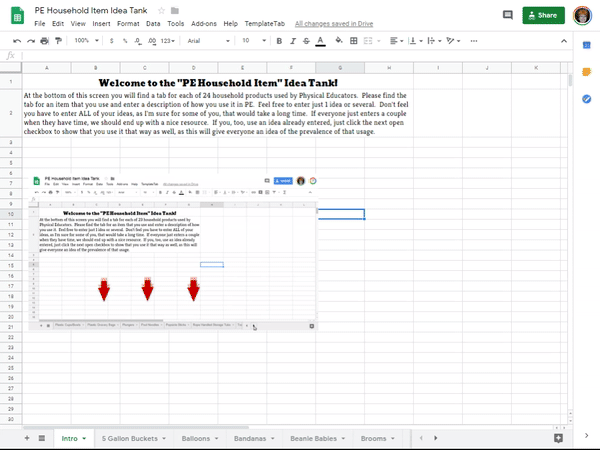Open text wrapping options
Image resolution: width=600 pixels, height=450 pixels.
pos(434,41)
